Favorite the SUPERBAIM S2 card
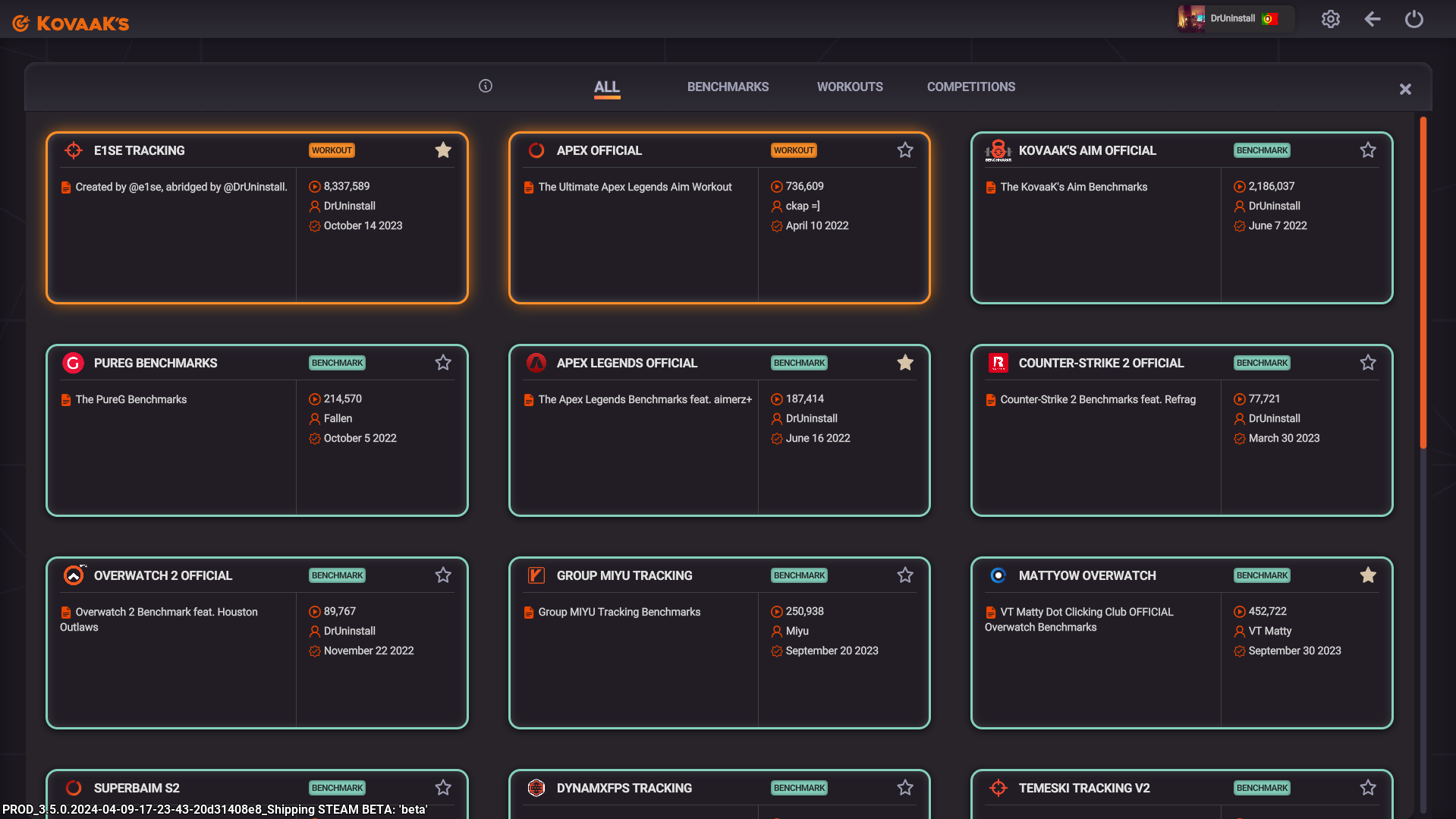1456x819 pixels. click(x=443, y=788)
